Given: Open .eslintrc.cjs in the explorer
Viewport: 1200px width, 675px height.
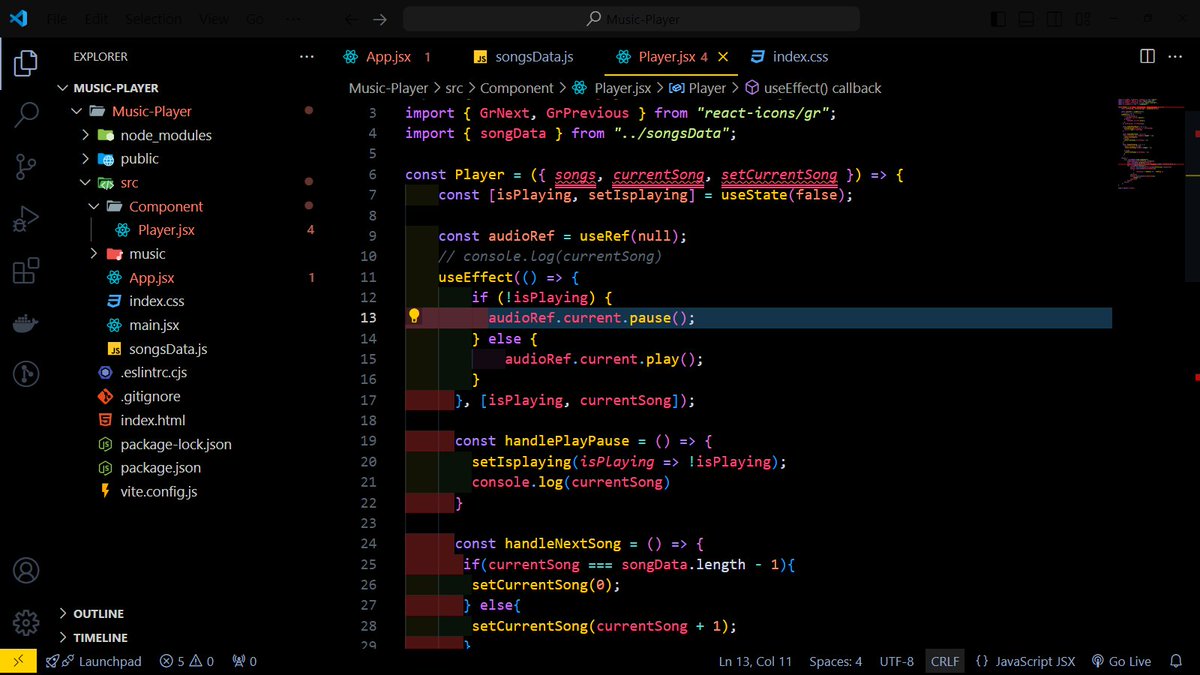Looking at the screenshot, I should tap(153, 372).
